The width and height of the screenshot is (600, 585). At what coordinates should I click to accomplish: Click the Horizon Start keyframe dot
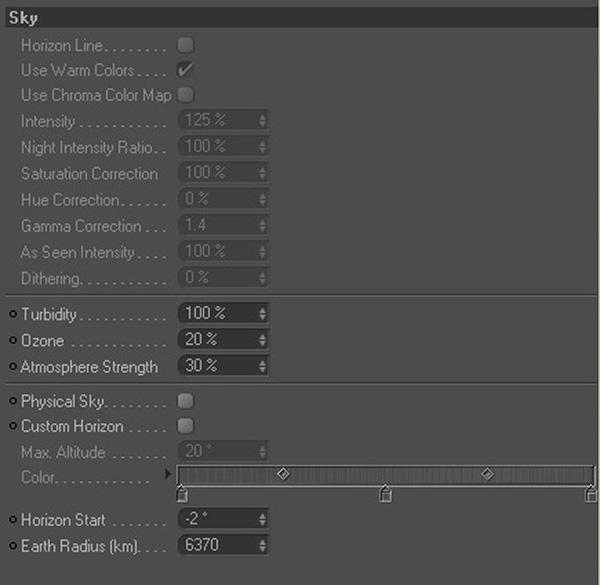(12, 520)
